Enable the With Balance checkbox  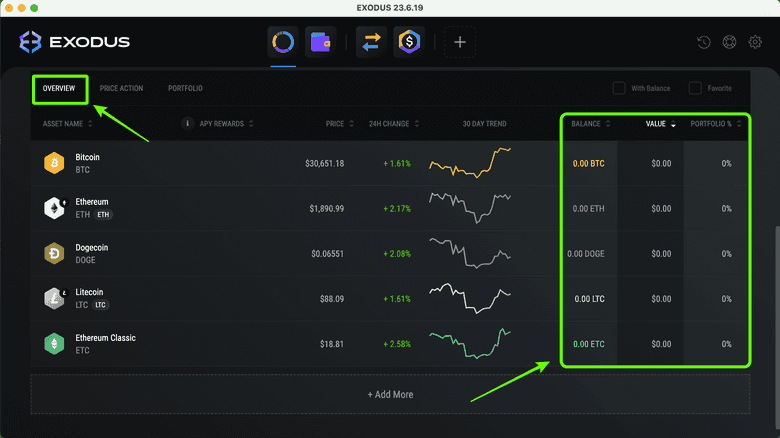click(619, 88)
